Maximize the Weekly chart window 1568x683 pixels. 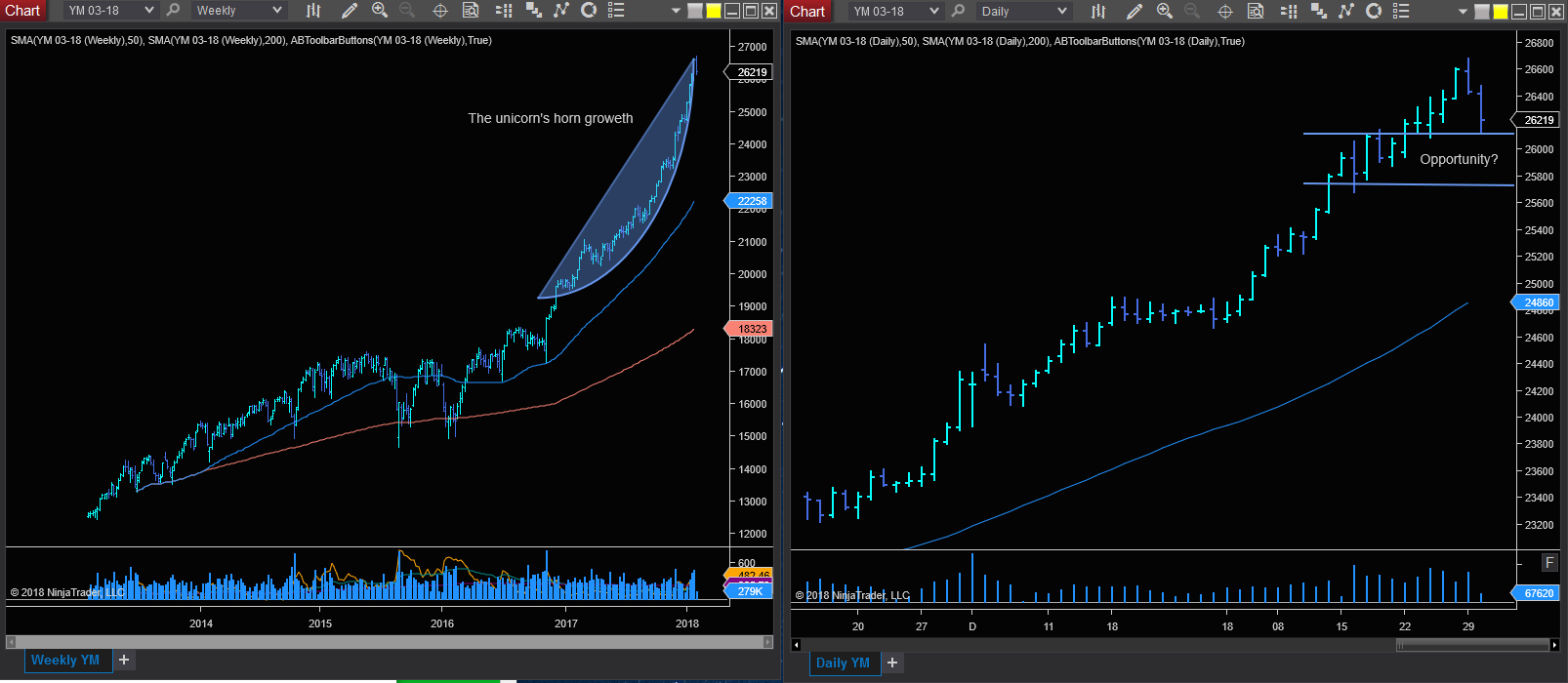point(751,12)
